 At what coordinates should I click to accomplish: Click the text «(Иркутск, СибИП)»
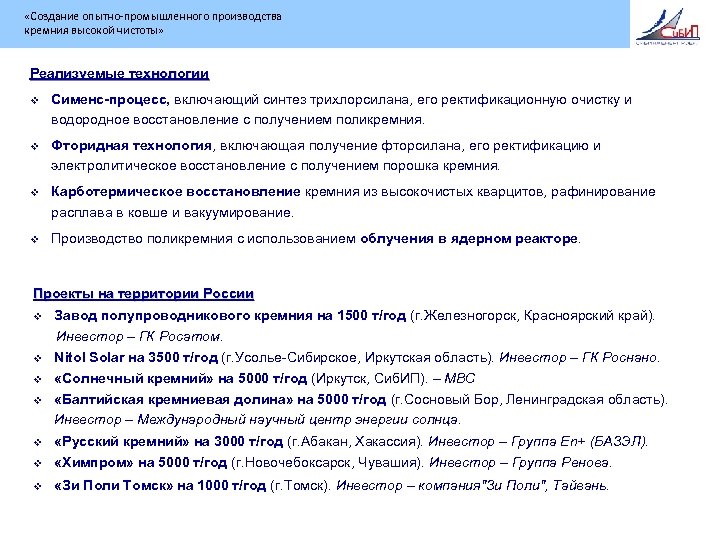369,378
